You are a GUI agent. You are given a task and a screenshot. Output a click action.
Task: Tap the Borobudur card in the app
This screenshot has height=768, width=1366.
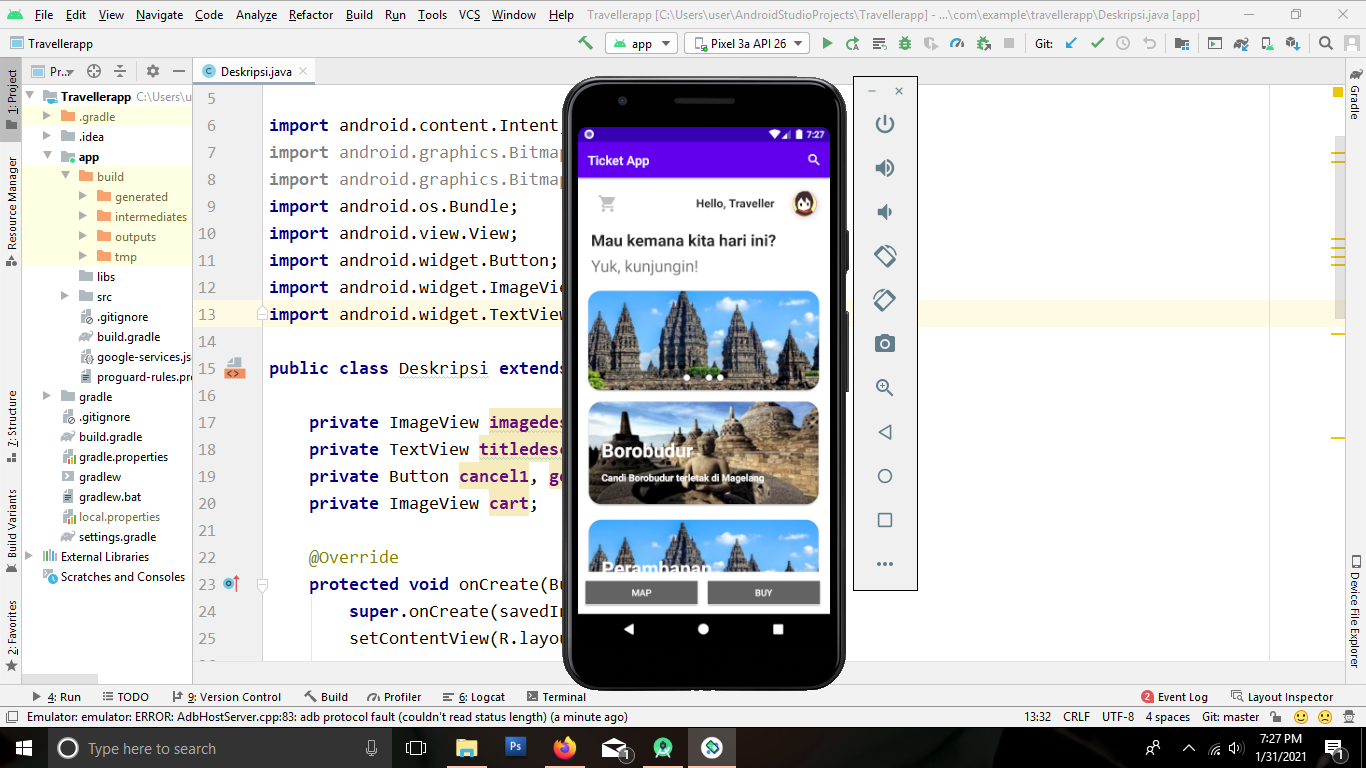pyautogui.click(x=703, y=453)
